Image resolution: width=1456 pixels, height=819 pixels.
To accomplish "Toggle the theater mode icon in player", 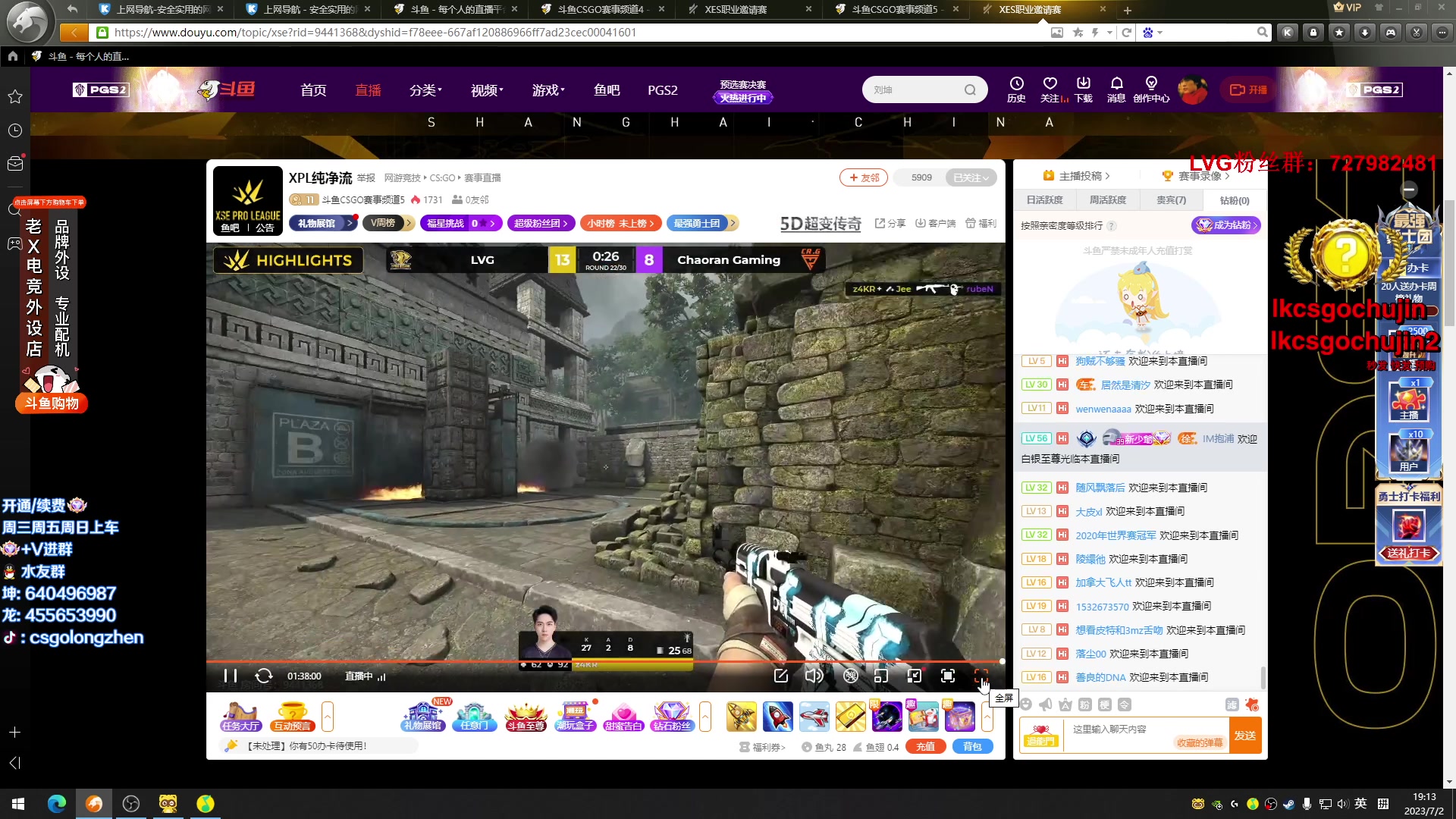I will pos(915,676).
